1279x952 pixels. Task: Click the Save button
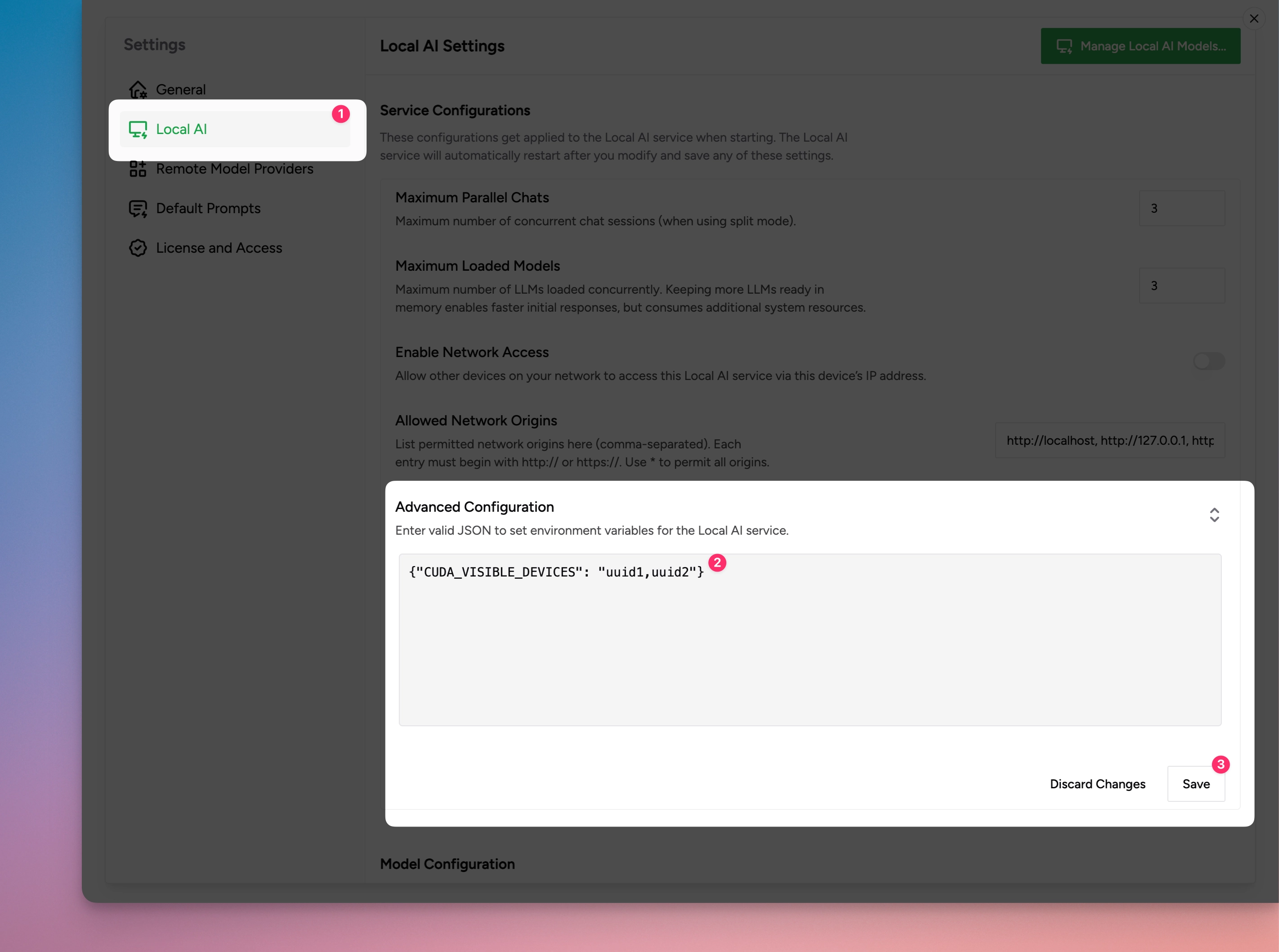point(1195,784)
